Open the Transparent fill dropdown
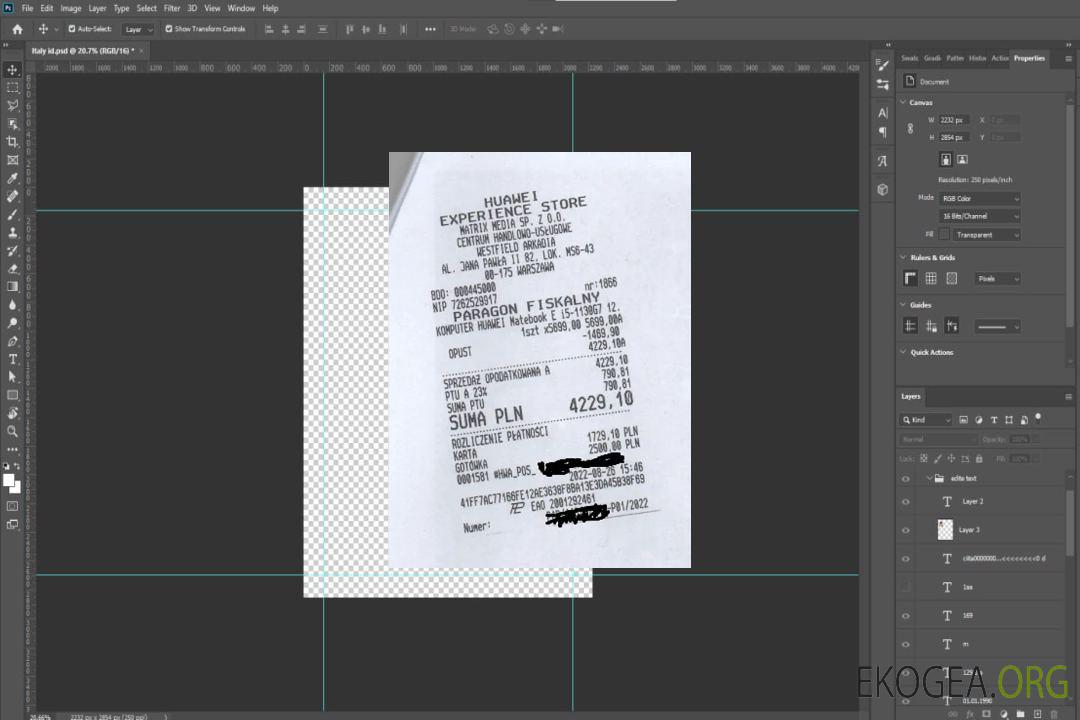Image resolution: width=1080 pixels, height=720 pixels. click(986, 235)
